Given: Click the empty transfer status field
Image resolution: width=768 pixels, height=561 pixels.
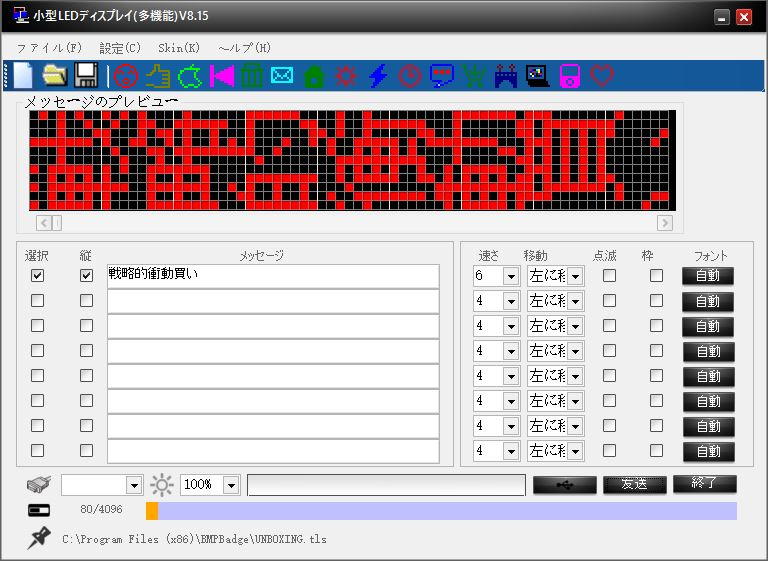Looking at the screenshot, I should pyautogui.click(x=386, y=485).
